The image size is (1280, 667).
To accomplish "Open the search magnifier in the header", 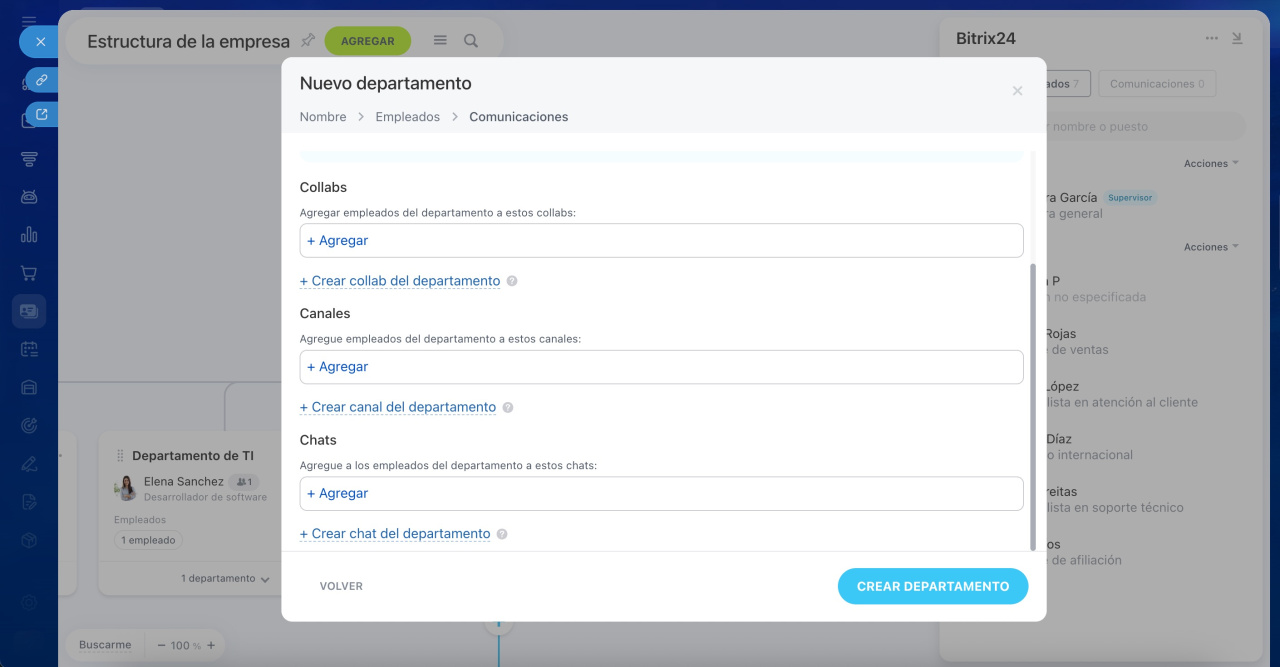I will click(471, 41).
